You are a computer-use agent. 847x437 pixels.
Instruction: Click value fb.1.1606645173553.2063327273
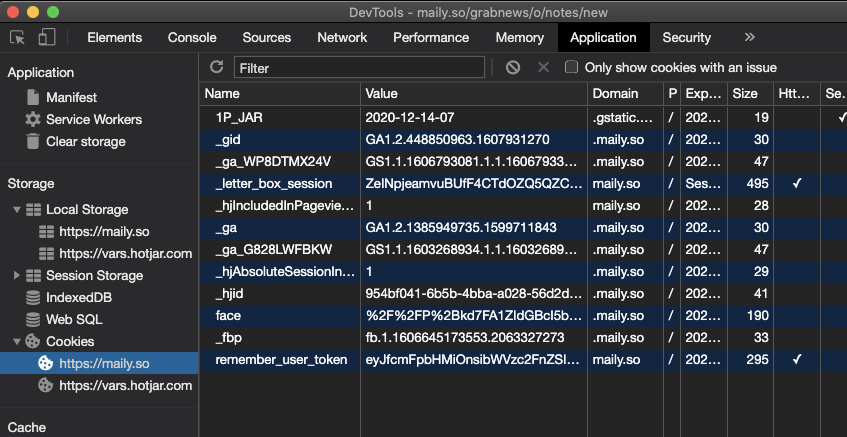[465, 338]
